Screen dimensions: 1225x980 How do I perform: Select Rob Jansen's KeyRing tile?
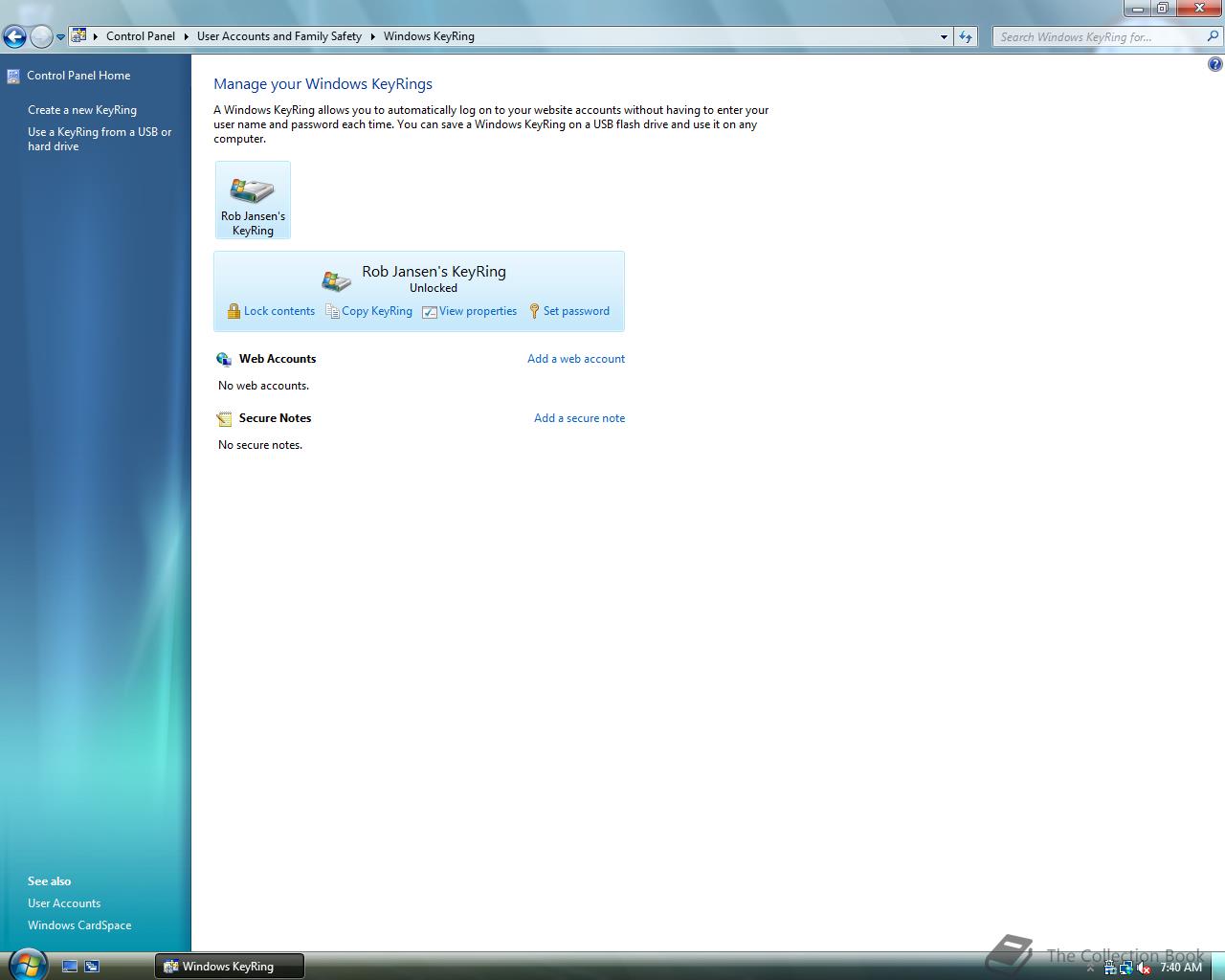click(253, 200)
